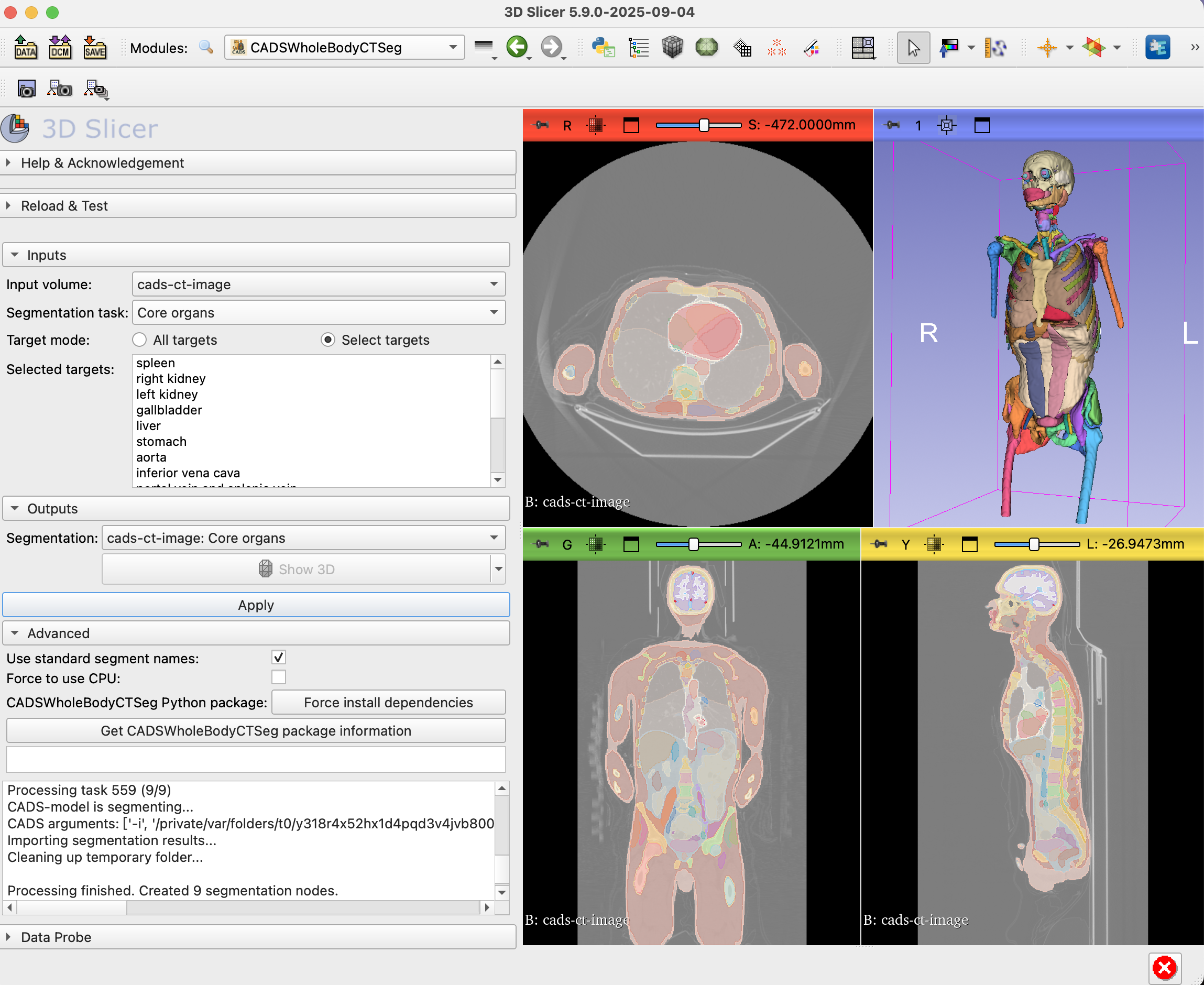Center the 3D view icon
1204x985 pixels.
[946, 125]
